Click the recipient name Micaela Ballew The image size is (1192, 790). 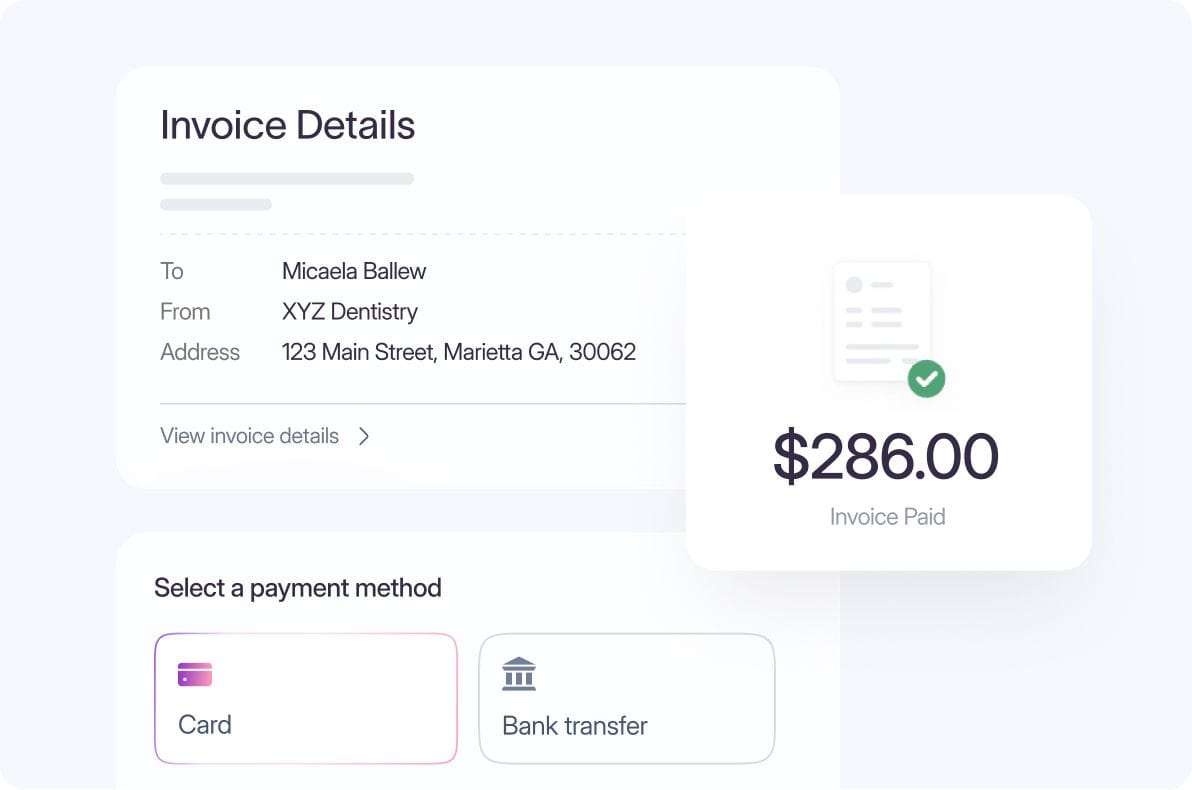[x=353, y=271]
